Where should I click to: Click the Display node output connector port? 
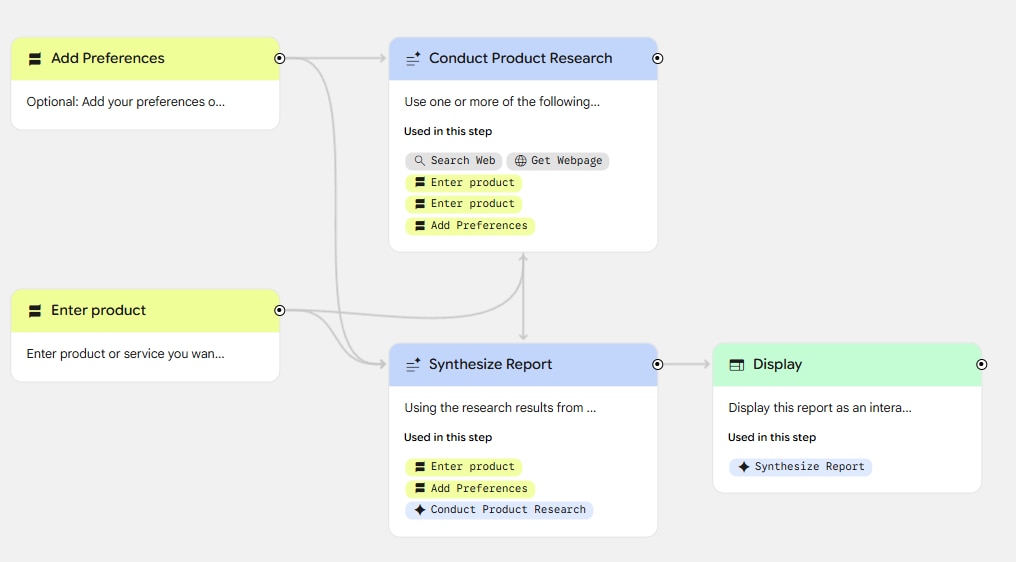click(x=981, y=365)
